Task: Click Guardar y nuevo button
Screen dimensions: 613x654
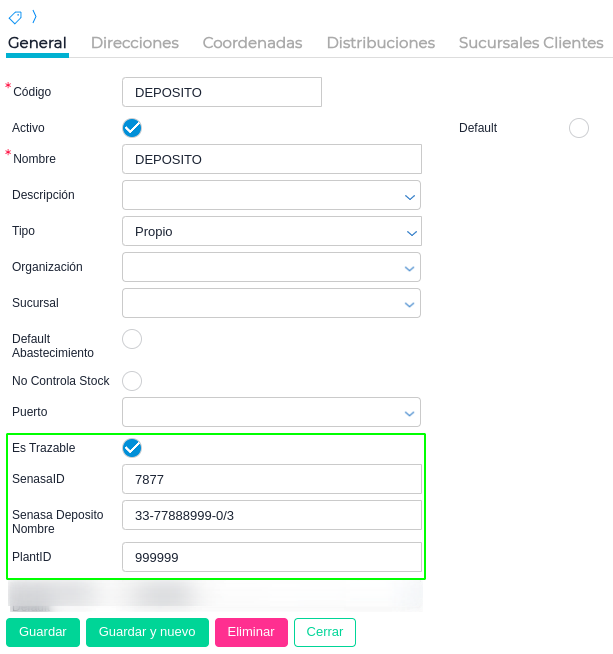Action: 147,632
